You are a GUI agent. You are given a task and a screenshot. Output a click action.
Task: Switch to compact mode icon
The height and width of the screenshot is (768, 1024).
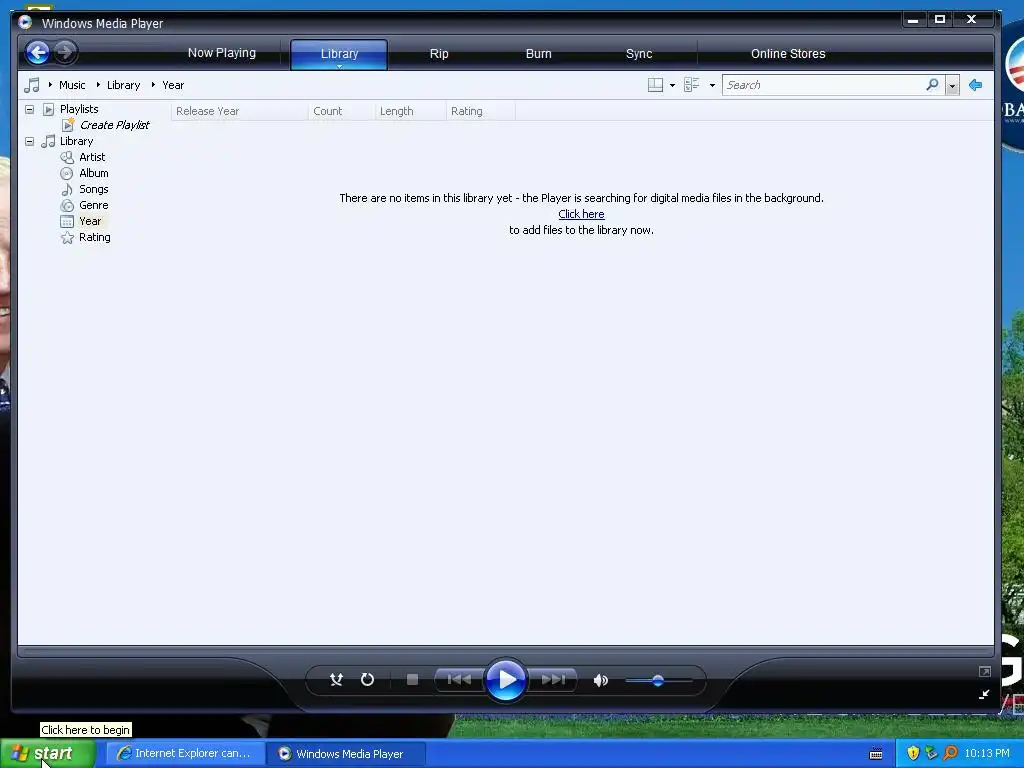click(x=985, y=694)
